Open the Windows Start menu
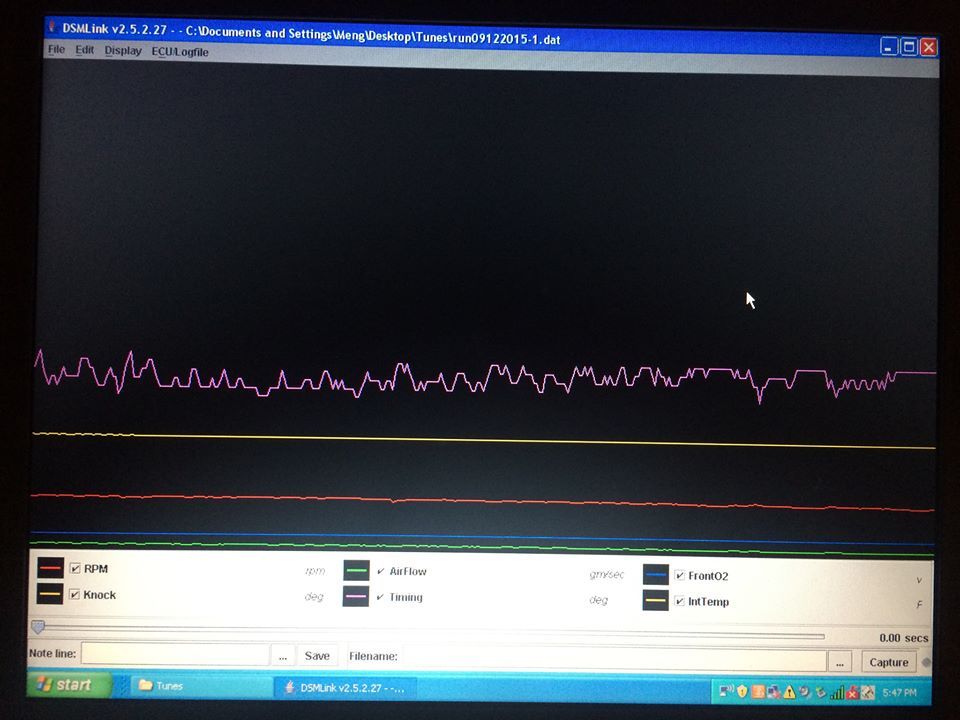Image resolution: width=960 pixels, height=720 pixels. click(69, 684)
